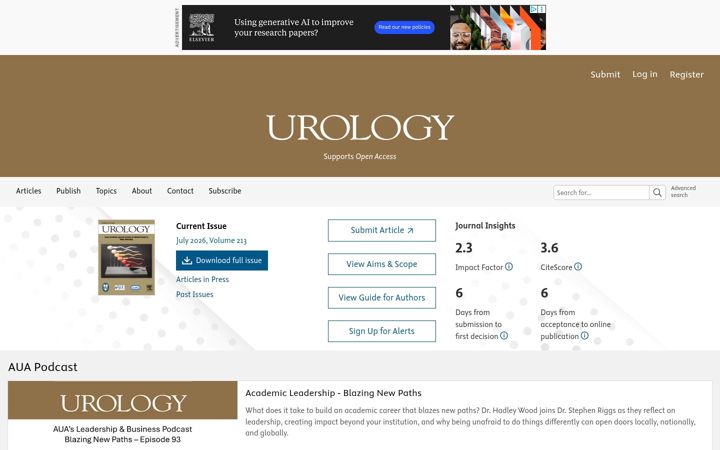Open July 2026, Volume 213 issue link

(x=211, y=240)
